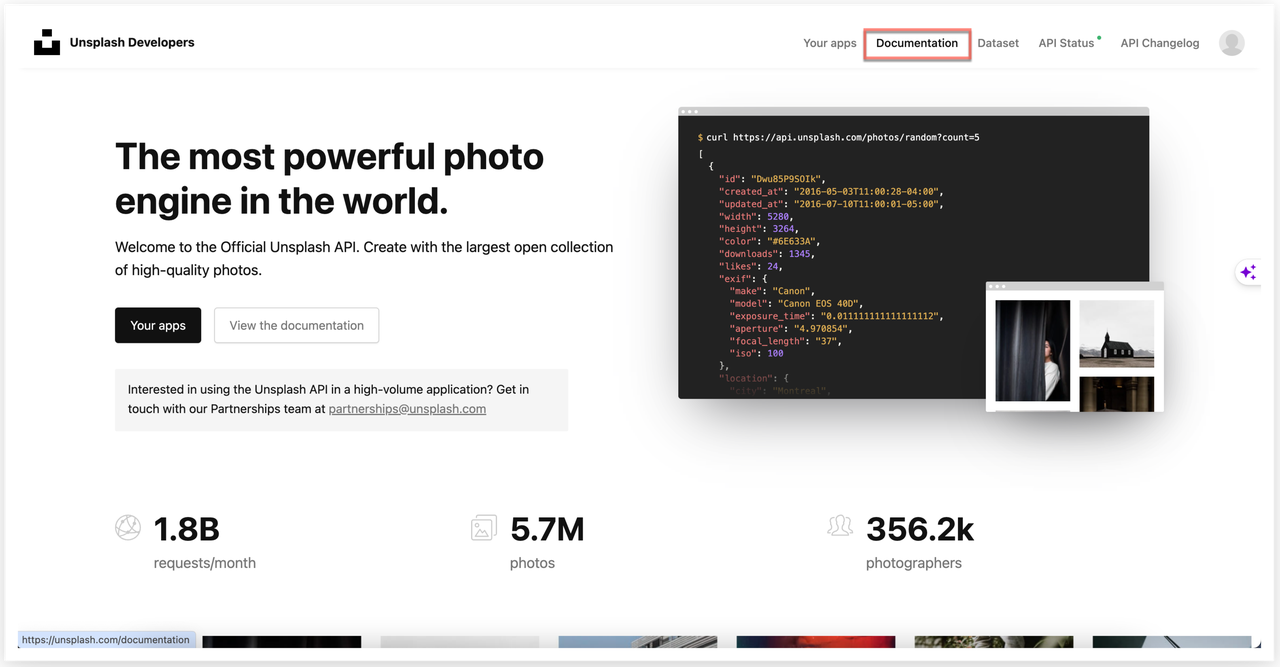Screen dimensions: 1280x667
Task: Click the photographers label
Action: pos(914,563)
